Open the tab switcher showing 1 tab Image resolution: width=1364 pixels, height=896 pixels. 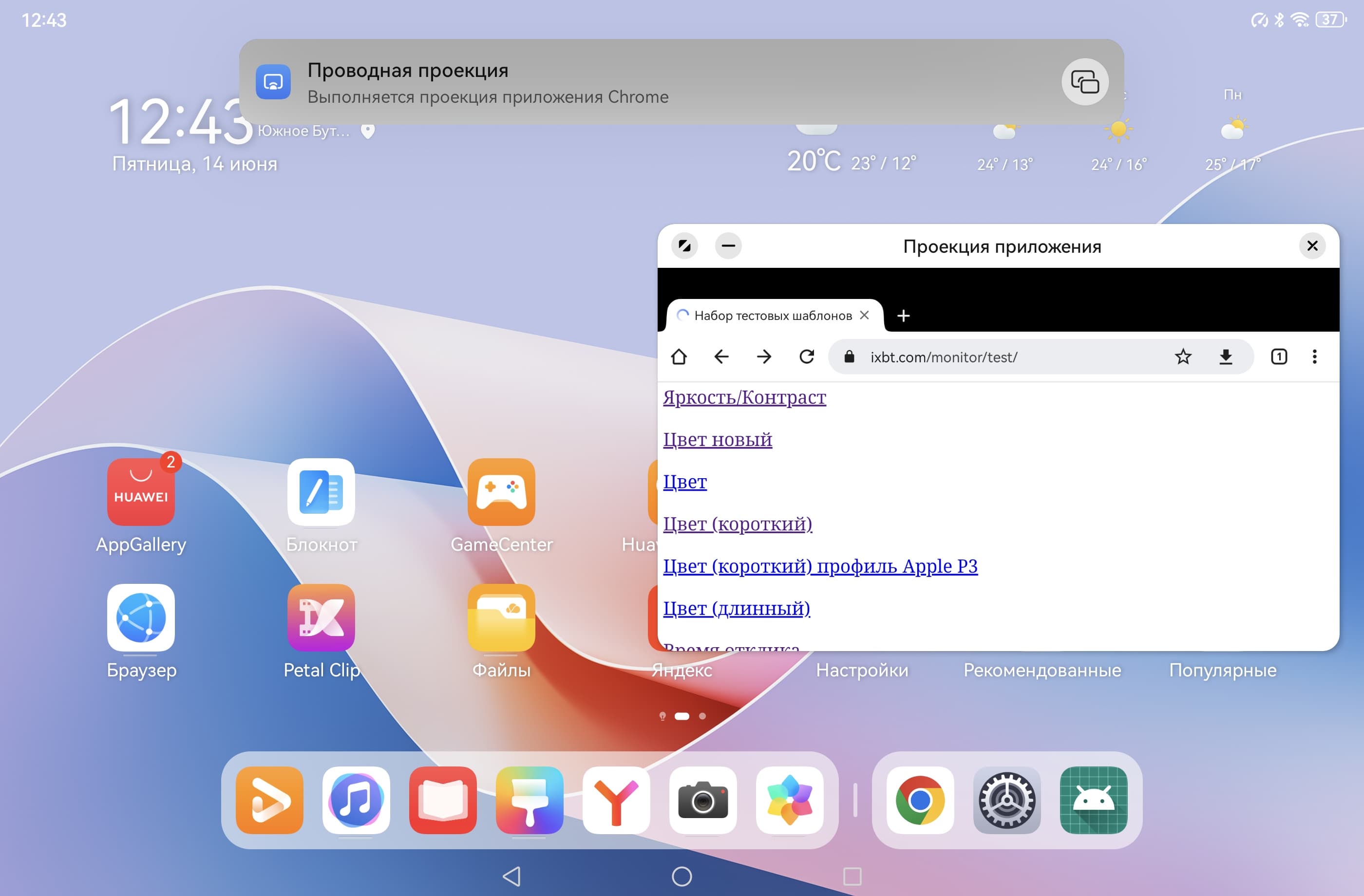pyautogui.click(x=1279, y=357)
